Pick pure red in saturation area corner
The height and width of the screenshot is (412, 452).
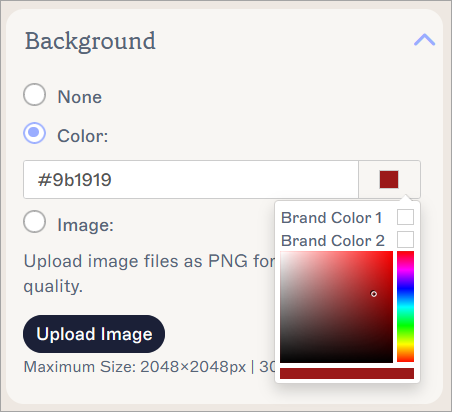pos(391,253)
